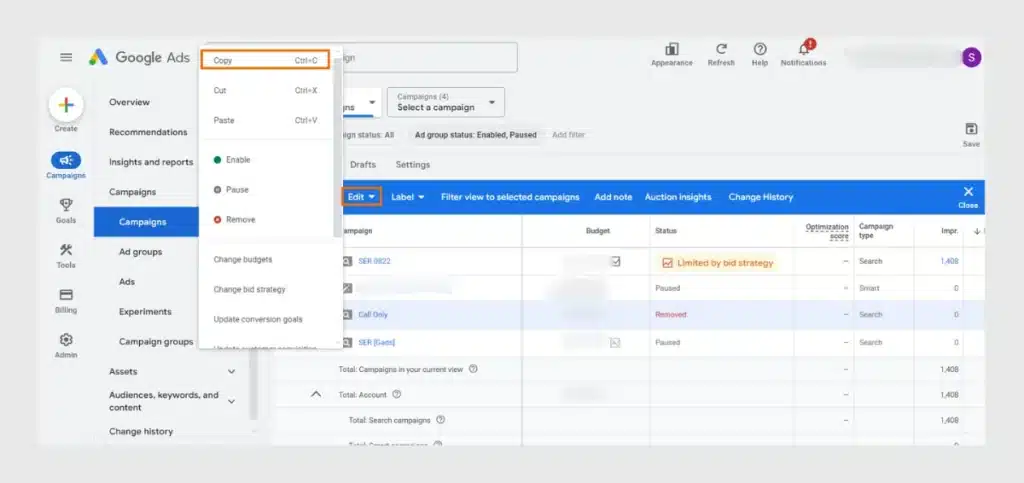Open Ads in the side menu
This screenshot has height=483, width=1024.
(x=127, y=281)
